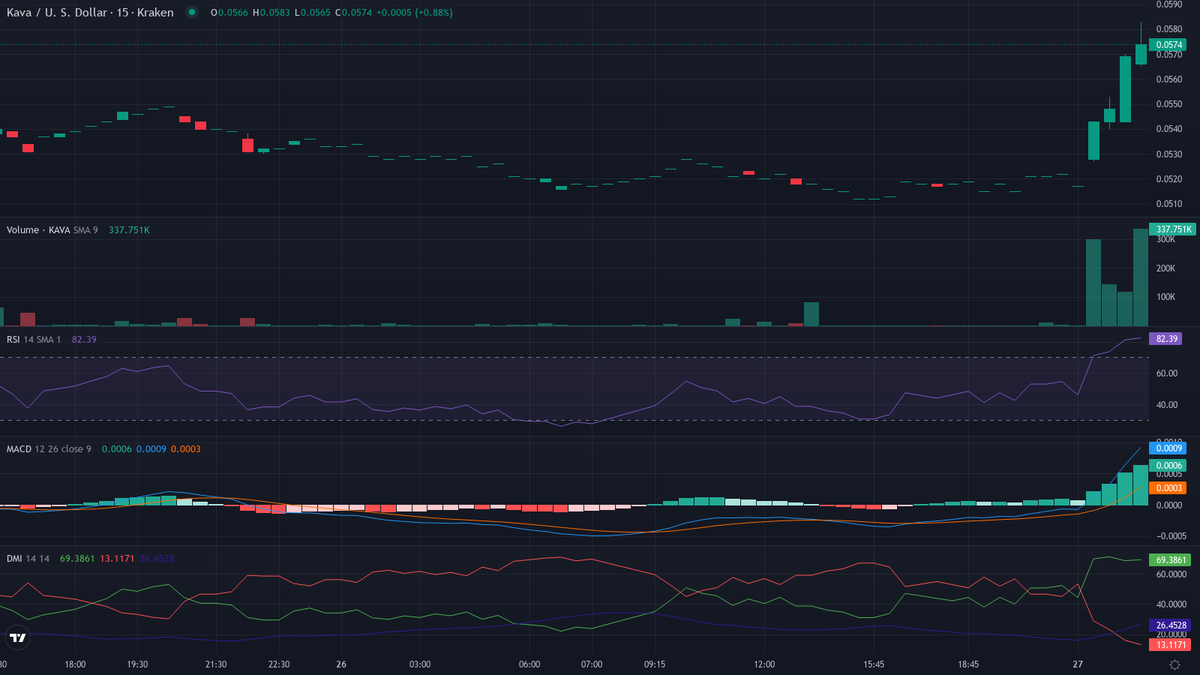Screen dimensions: 1200x675
Task: Click the red 13.1171 value in DMI legend
Action: point(117,558)
